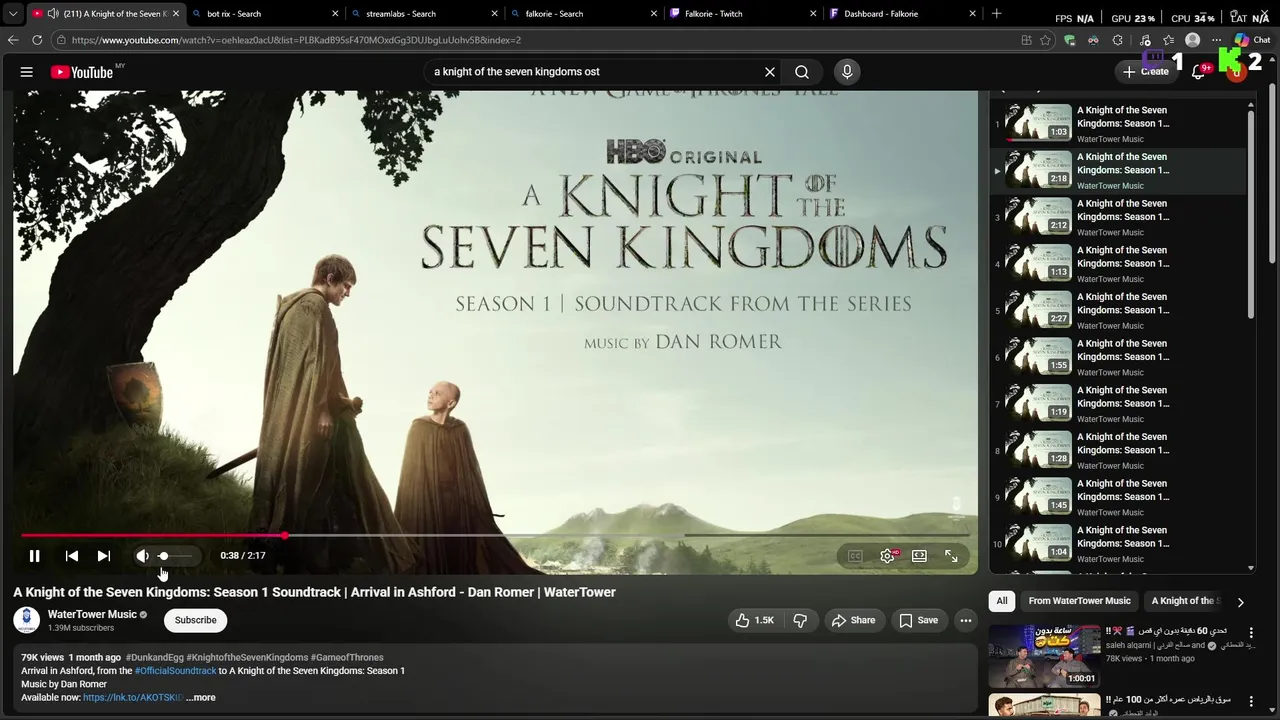The height and width of the screenshot is (720, 1280).
Task: Pause the playing video
Action: coord(34,556)
